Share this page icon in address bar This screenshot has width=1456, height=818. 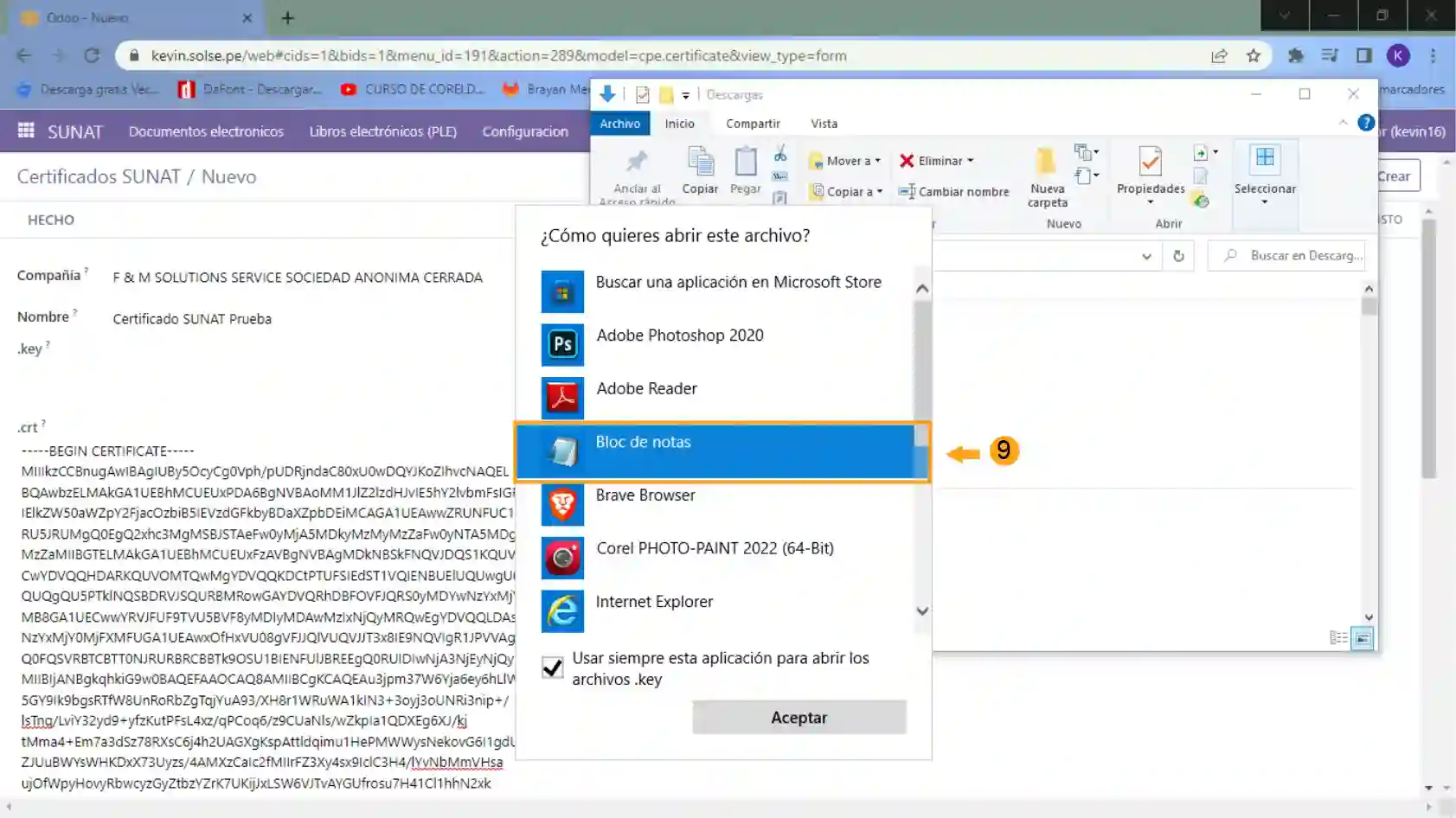click(x=1219, y=55)
